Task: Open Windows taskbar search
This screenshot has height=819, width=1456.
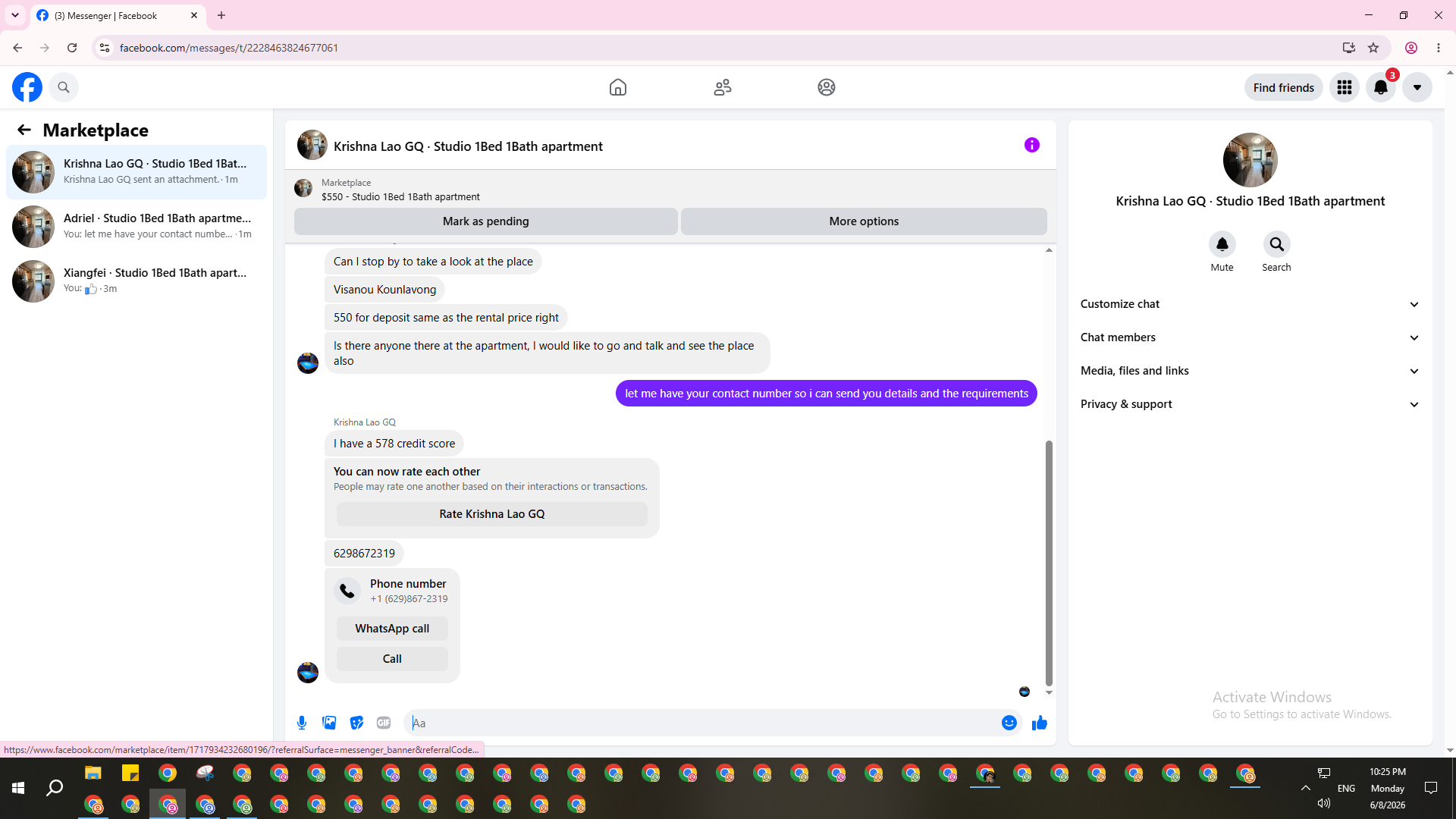Action: [x=55, y=789]
